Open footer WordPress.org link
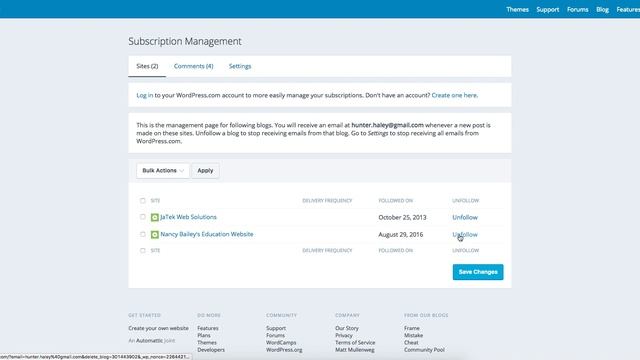This screenshot has height=360, width=640. pos(284,350)
